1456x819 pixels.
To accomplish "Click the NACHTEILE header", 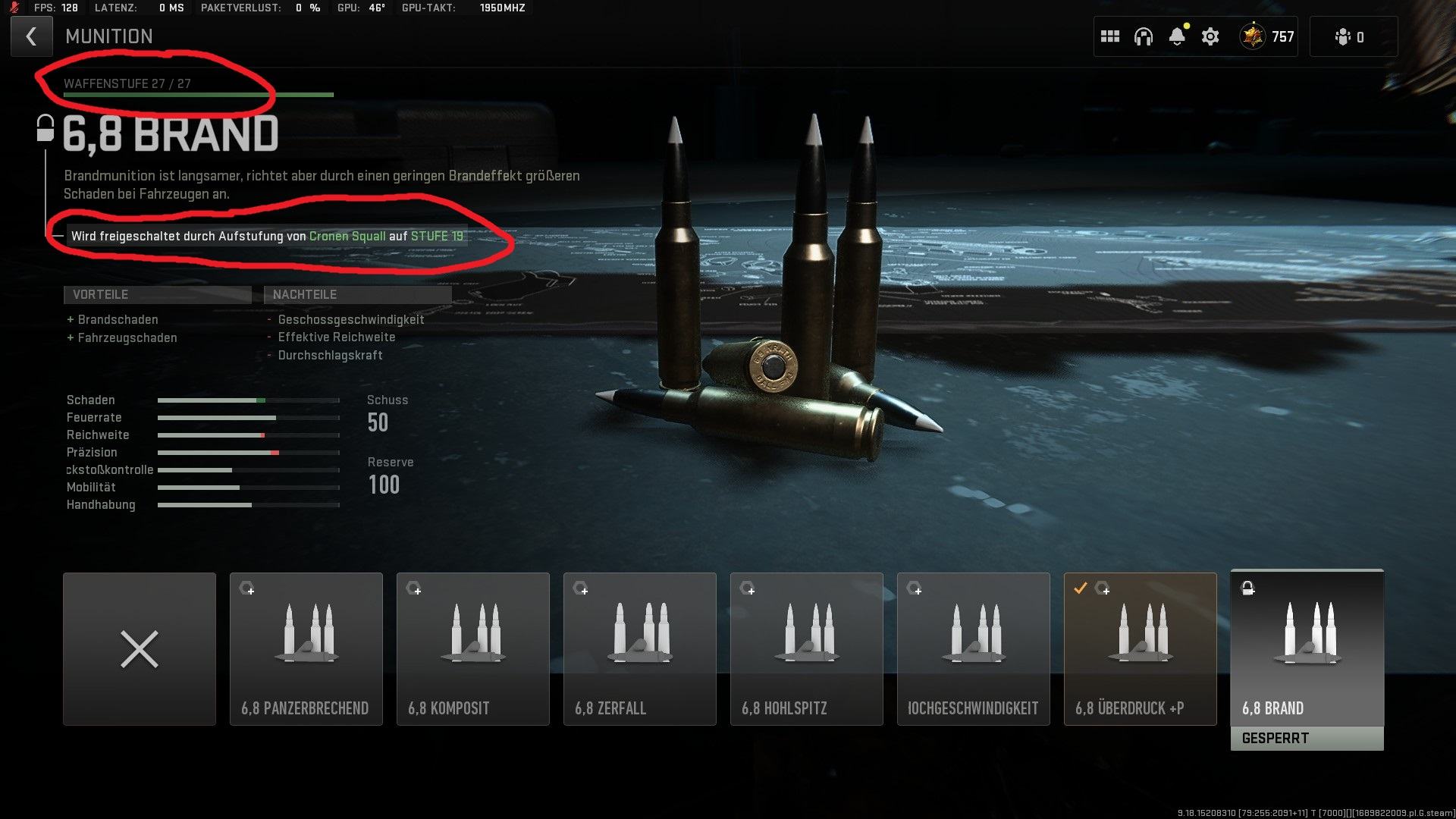I will click(358, 294).
